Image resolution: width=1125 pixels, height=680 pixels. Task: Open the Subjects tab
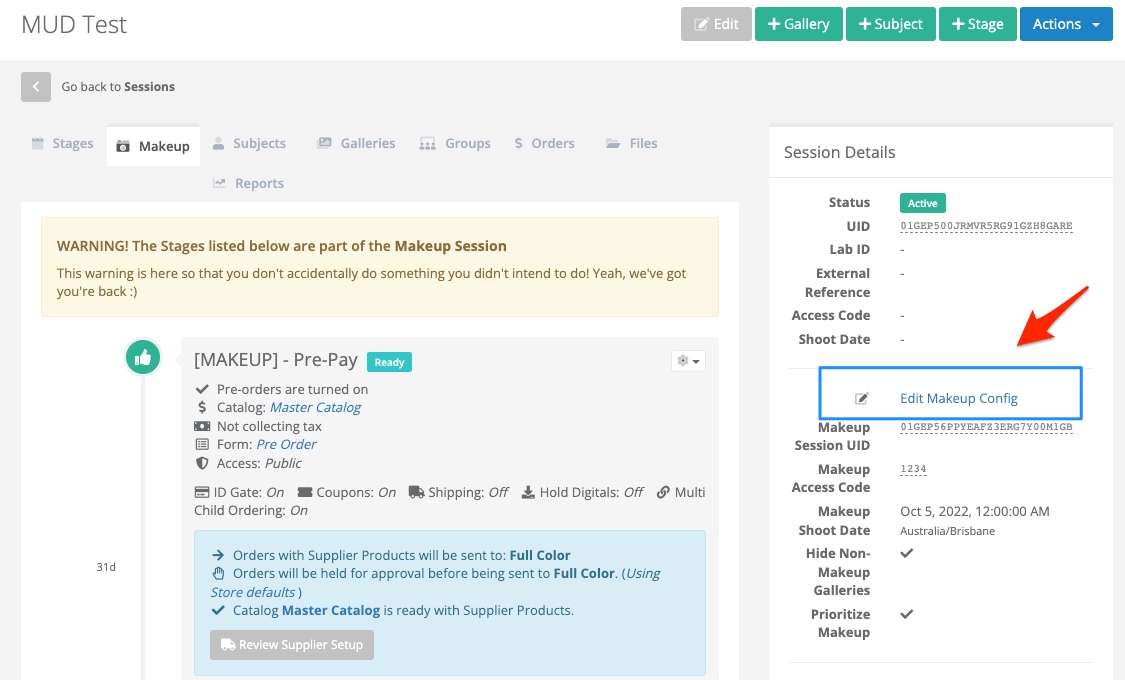[x=250, y=143]
